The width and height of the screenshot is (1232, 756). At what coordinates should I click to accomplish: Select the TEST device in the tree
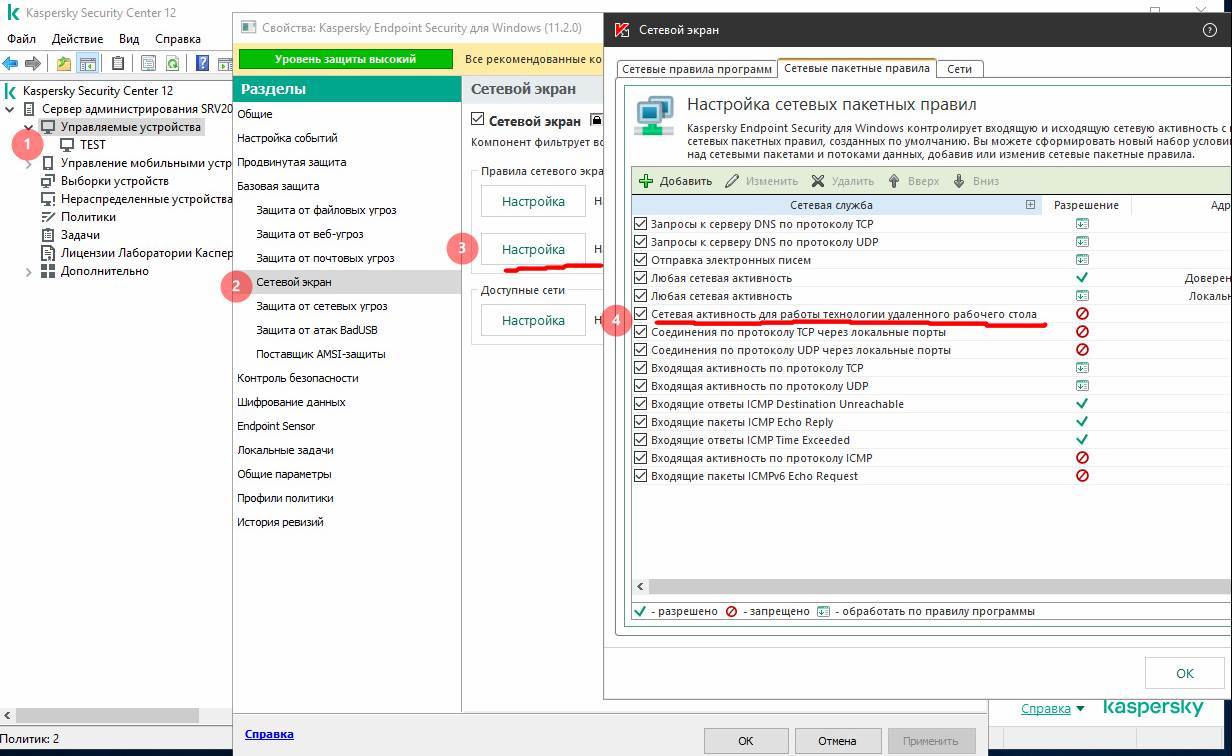(92, 145)
